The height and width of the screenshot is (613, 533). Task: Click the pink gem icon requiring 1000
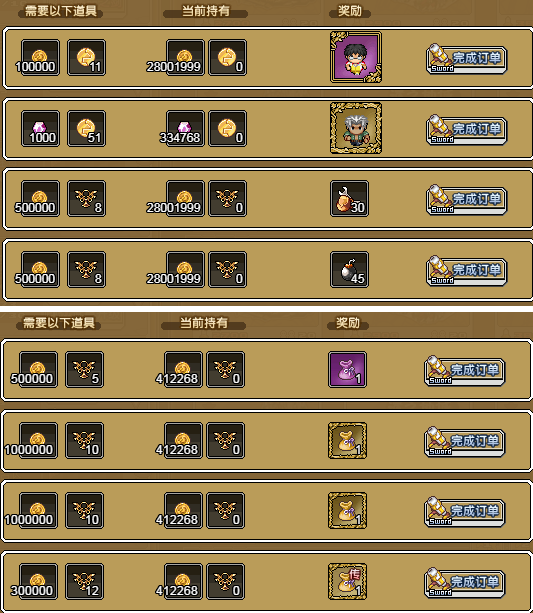[x=41, y=129]
